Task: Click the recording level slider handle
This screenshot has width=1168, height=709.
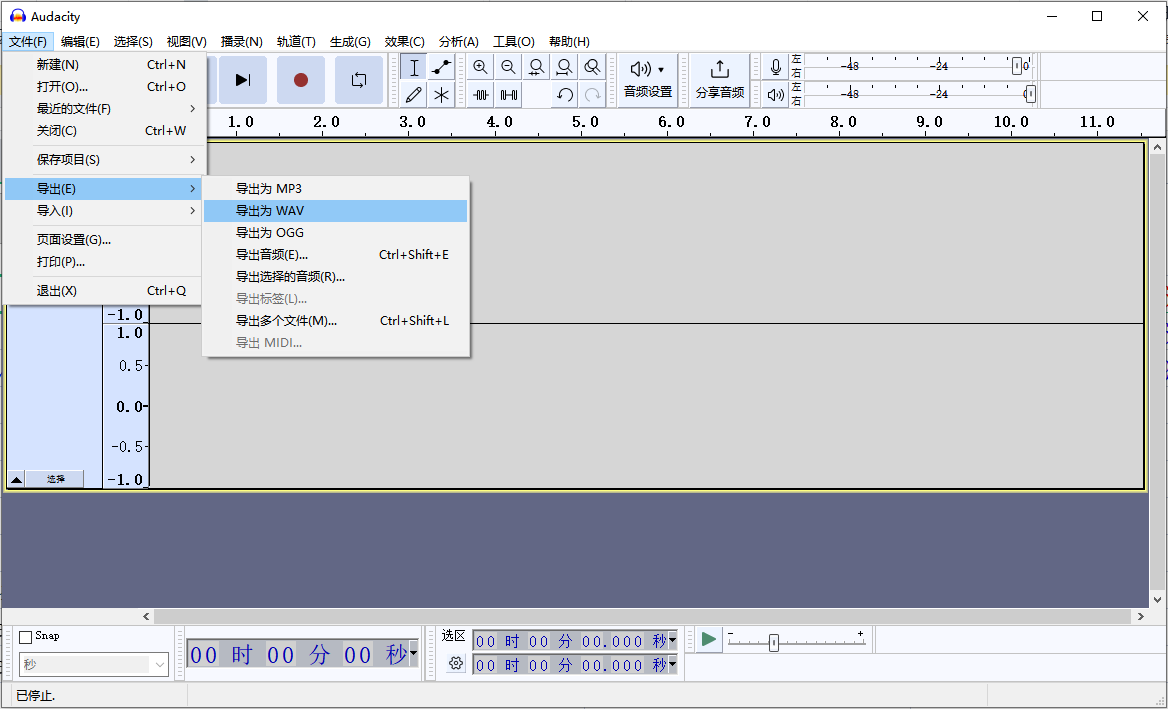Action: pos(1017,66)
